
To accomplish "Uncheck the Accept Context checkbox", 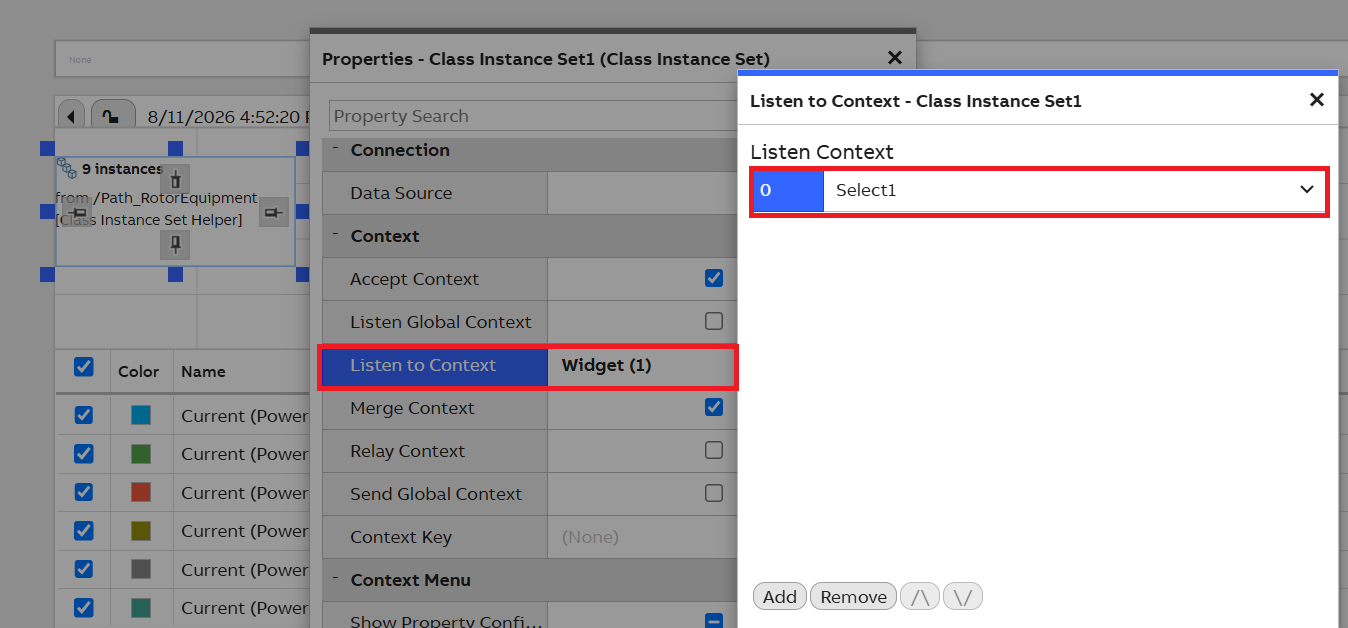I will tap(714, 278).
